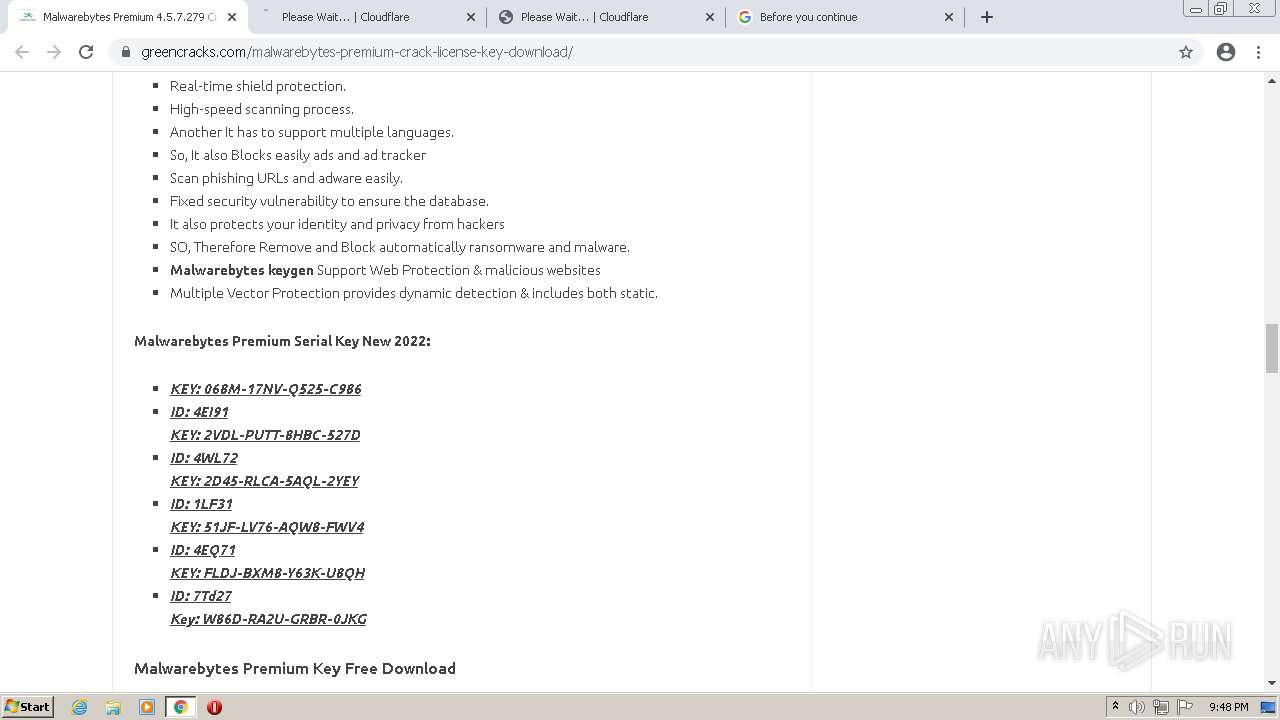1280x720 pixels.
Task: Close the first Cloudflare Please Wait tab
Action: click(x=471, y=17)
